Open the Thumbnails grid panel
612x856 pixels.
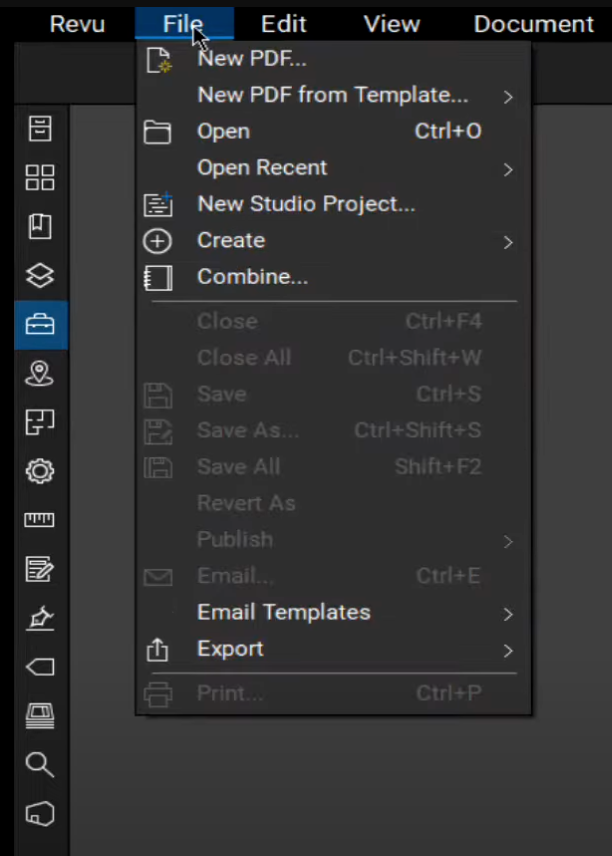pyautogui.click(x=40, y=178)
